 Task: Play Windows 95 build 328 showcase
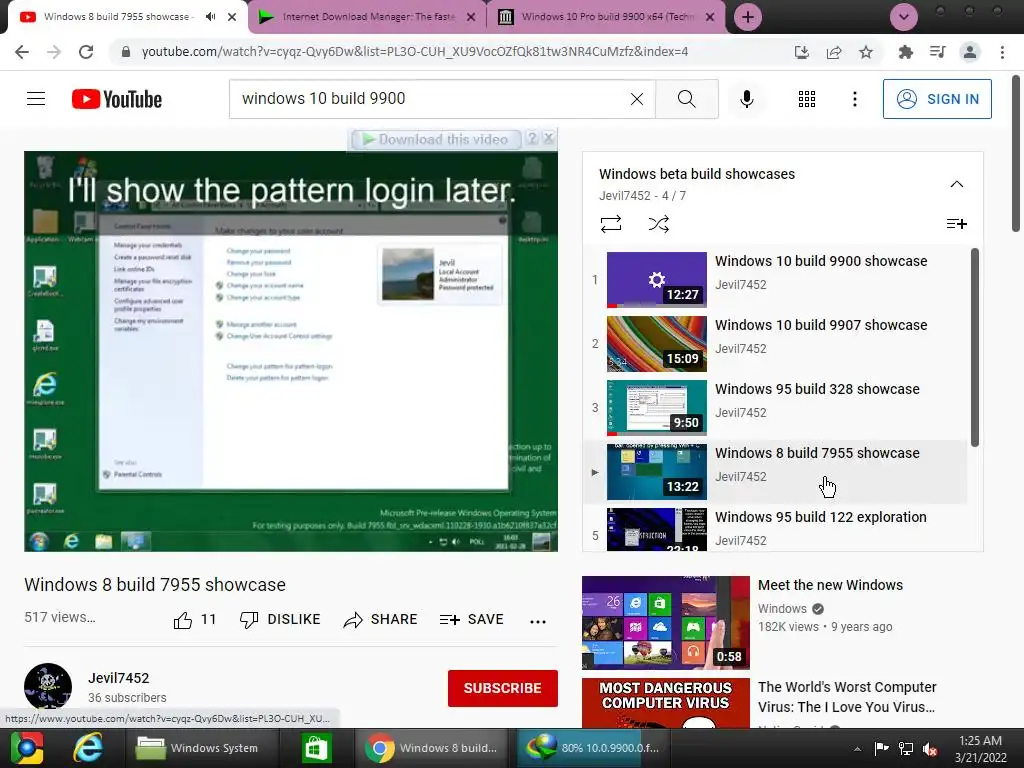(775, 407)
